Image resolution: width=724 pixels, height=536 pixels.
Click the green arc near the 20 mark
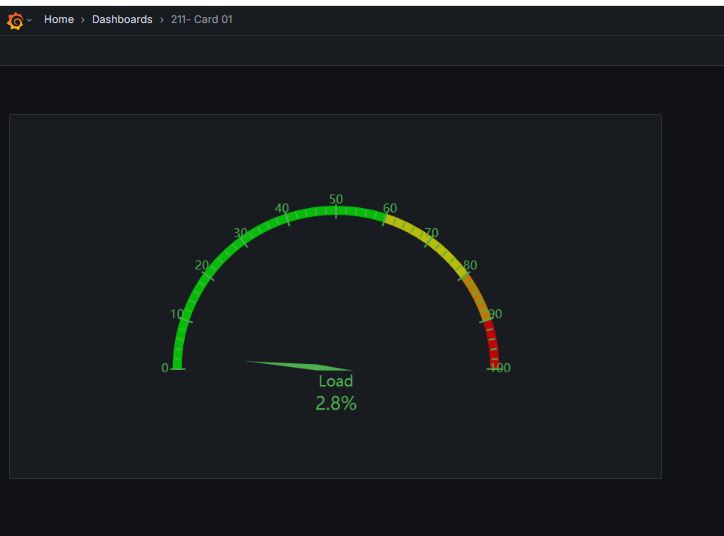point(206,276)
